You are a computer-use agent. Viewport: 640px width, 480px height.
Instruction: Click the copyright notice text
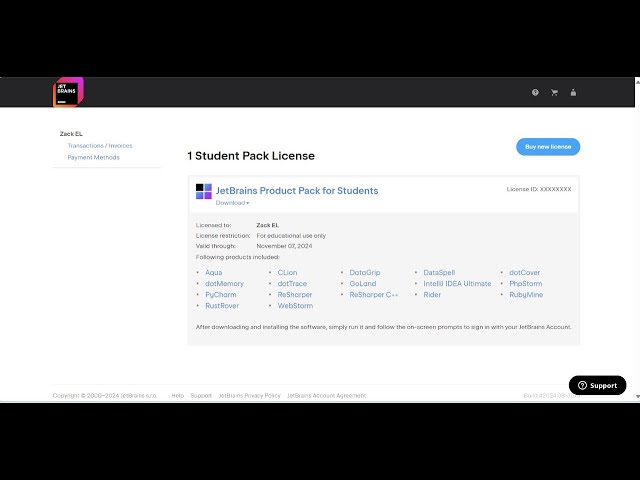[105, 396]
